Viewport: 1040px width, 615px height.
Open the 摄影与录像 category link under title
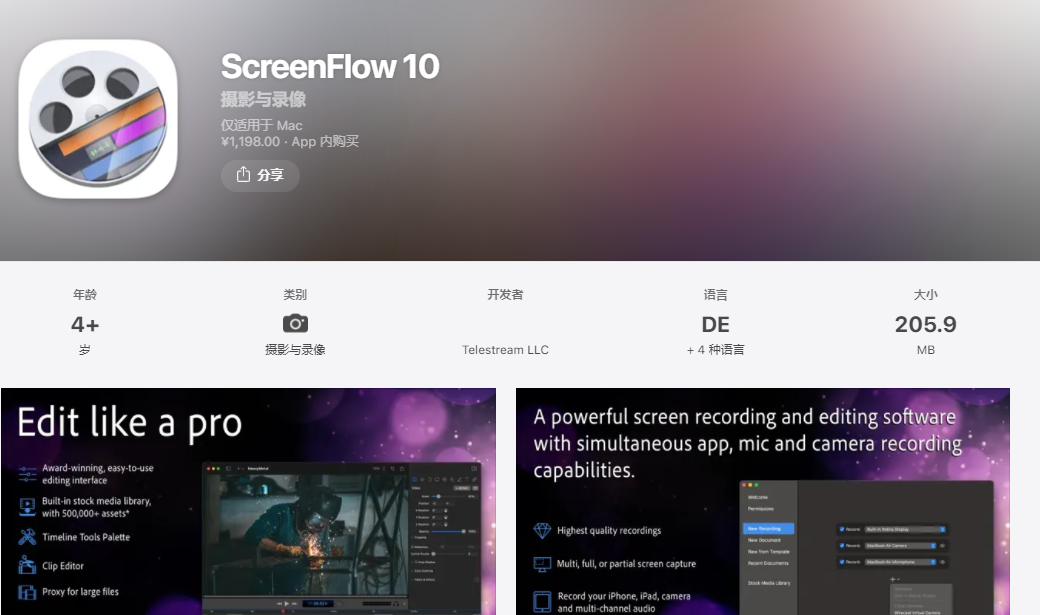(x=263, y=100)
